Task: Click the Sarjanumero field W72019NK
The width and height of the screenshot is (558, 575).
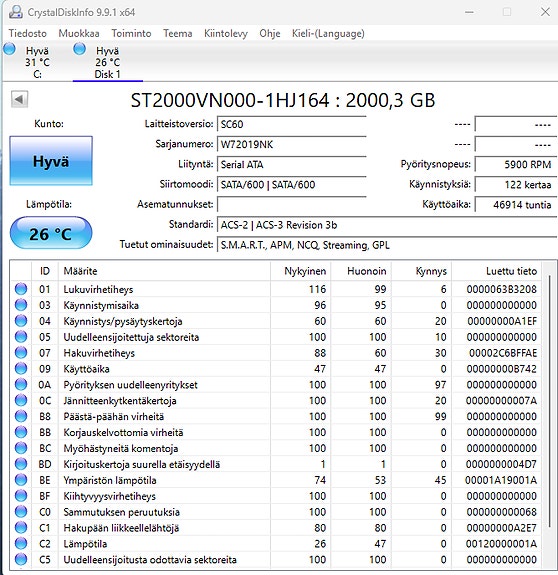Action: point(292,144)
